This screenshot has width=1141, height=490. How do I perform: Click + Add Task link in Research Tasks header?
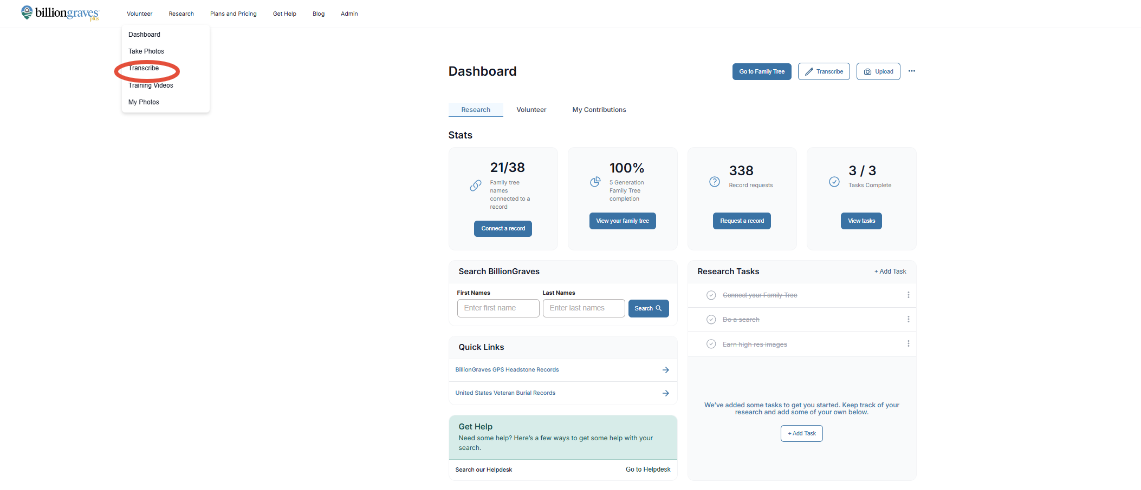(x=890, y=272)
